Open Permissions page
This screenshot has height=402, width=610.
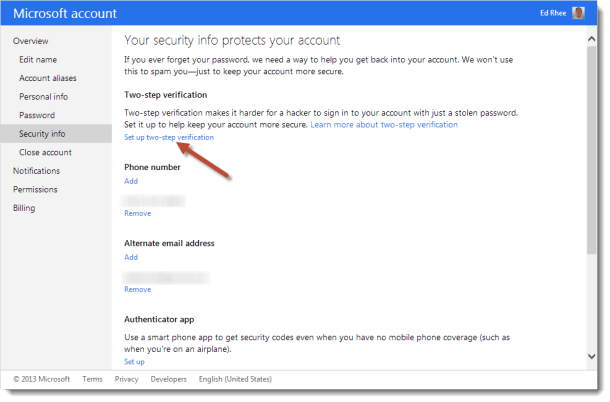35,190
